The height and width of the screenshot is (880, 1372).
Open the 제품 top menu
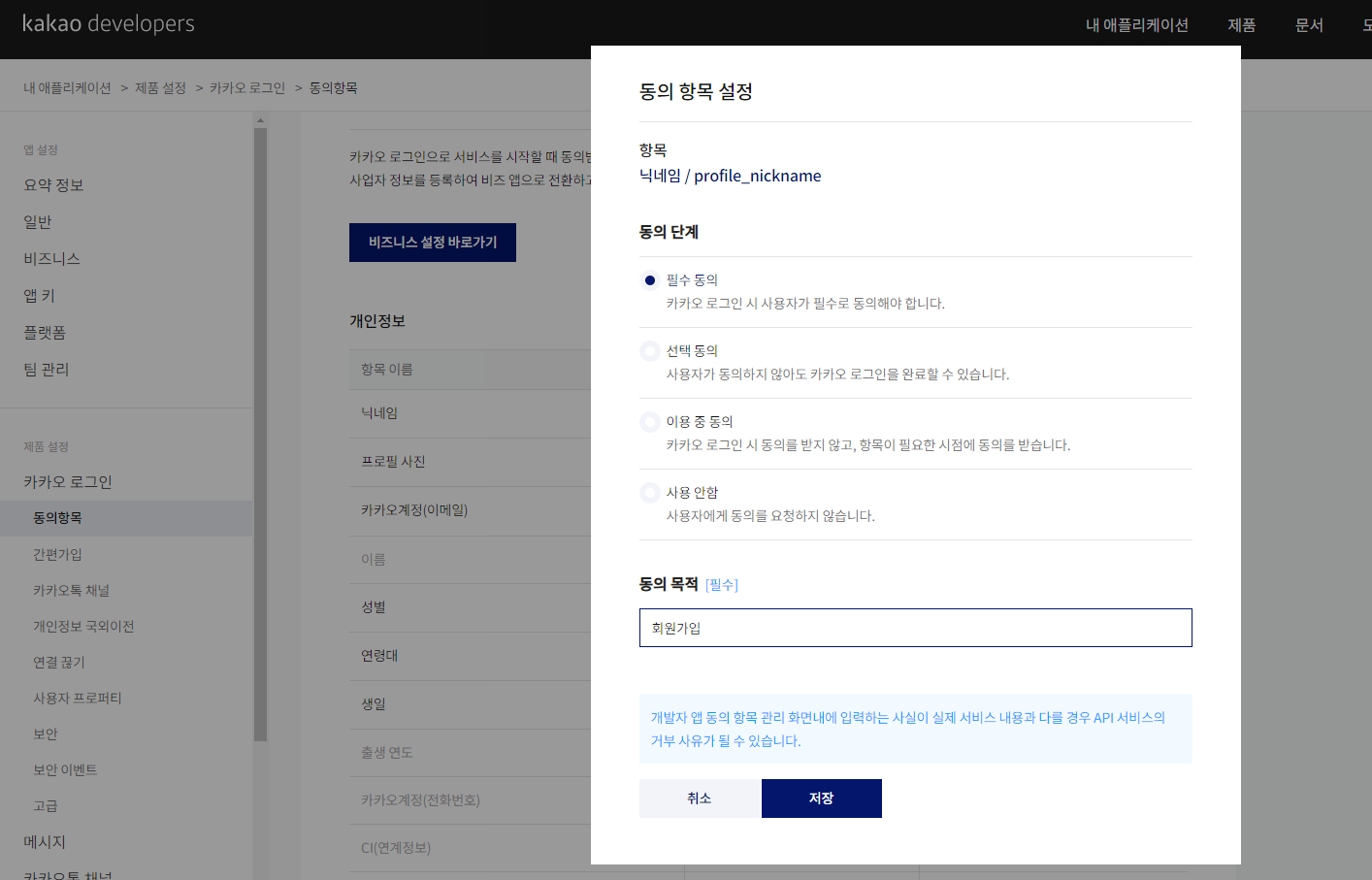[x=1242, y=25]
